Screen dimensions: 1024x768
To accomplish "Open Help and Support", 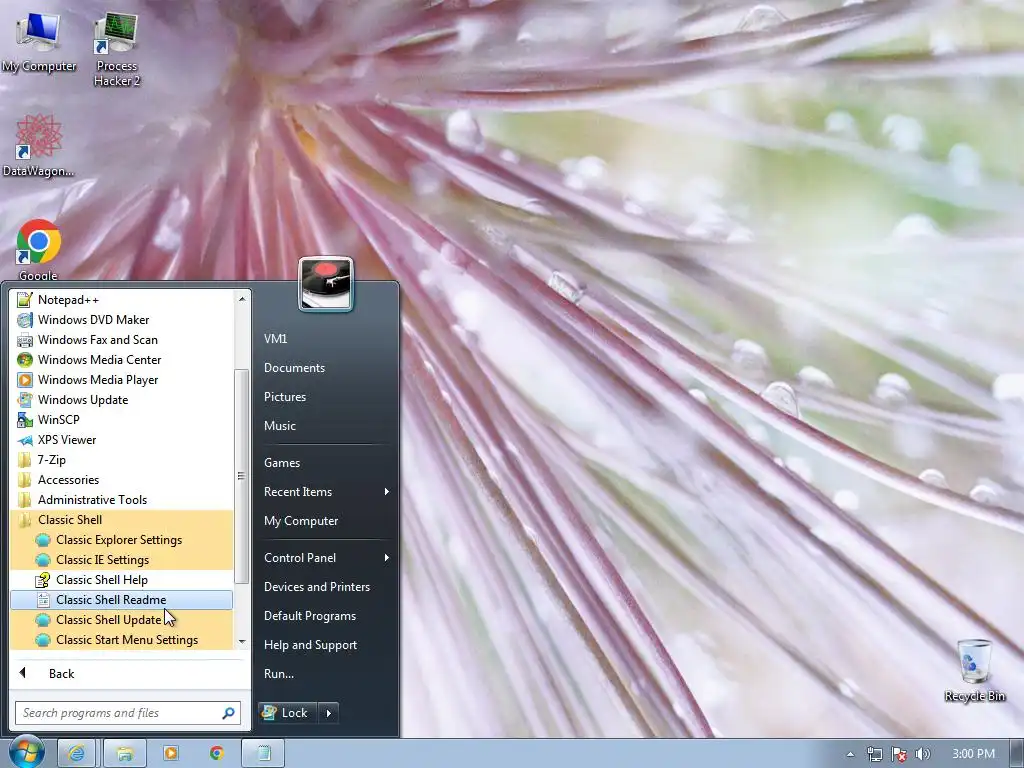I will point(326,645).
